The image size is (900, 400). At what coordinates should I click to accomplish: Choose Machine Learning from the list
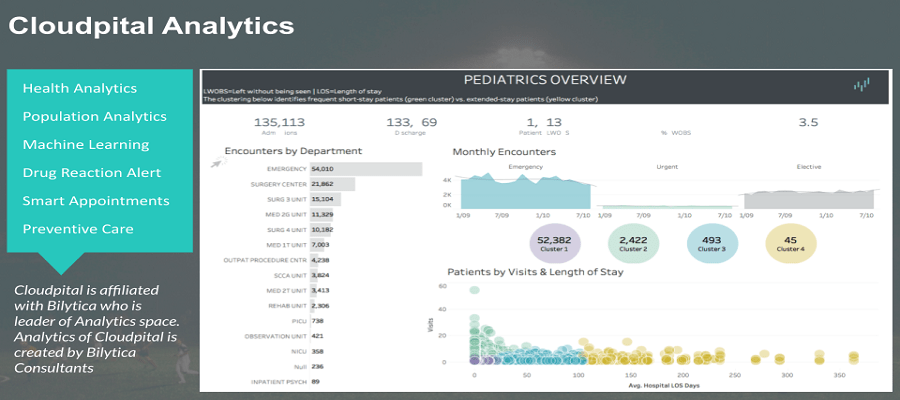click(x=85, y=144)
